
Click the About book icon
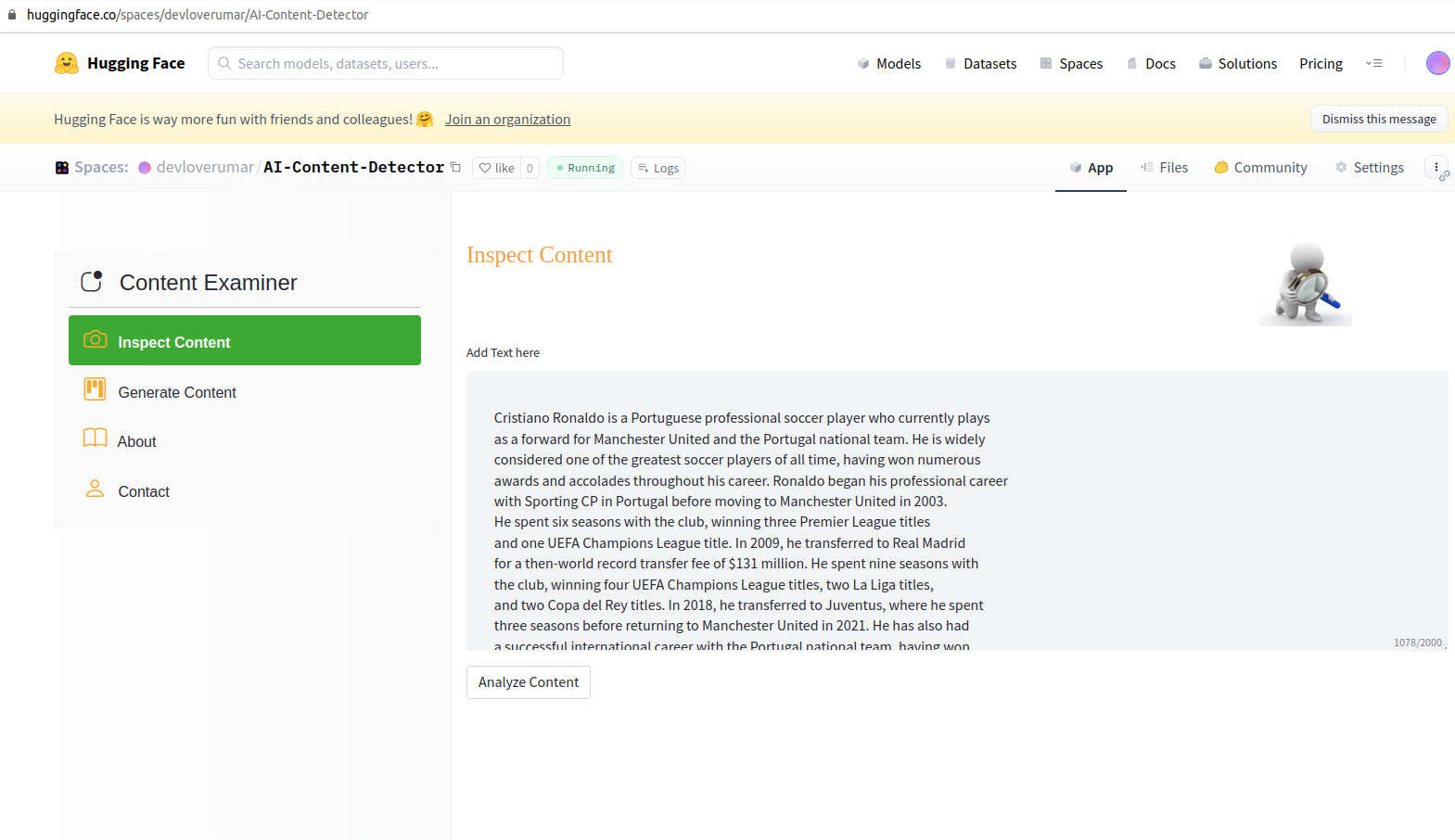[x=95, y=439]
